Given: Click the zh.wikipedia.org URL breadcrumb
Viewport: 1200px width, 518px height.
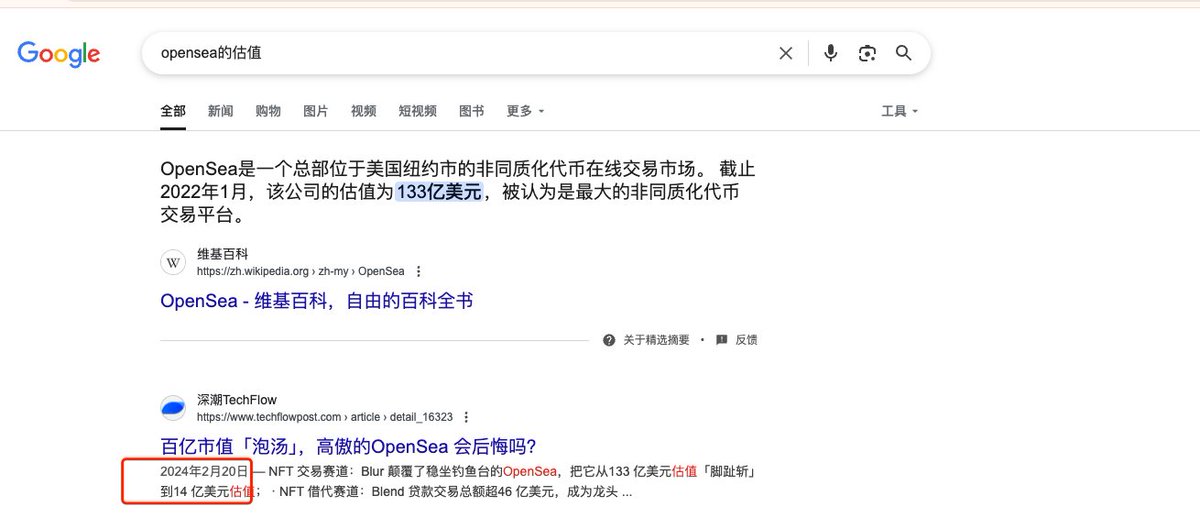Looking at the screenshot, I should tap(300, 271).
